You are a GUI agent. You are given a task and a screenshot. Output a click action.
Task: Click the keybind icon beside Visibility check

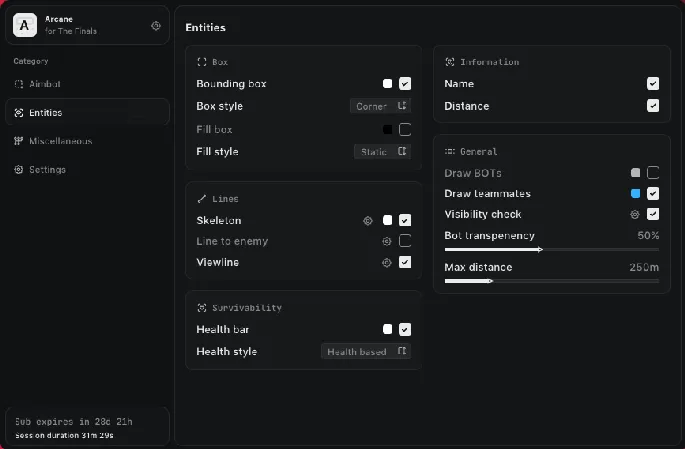(634, 214)
